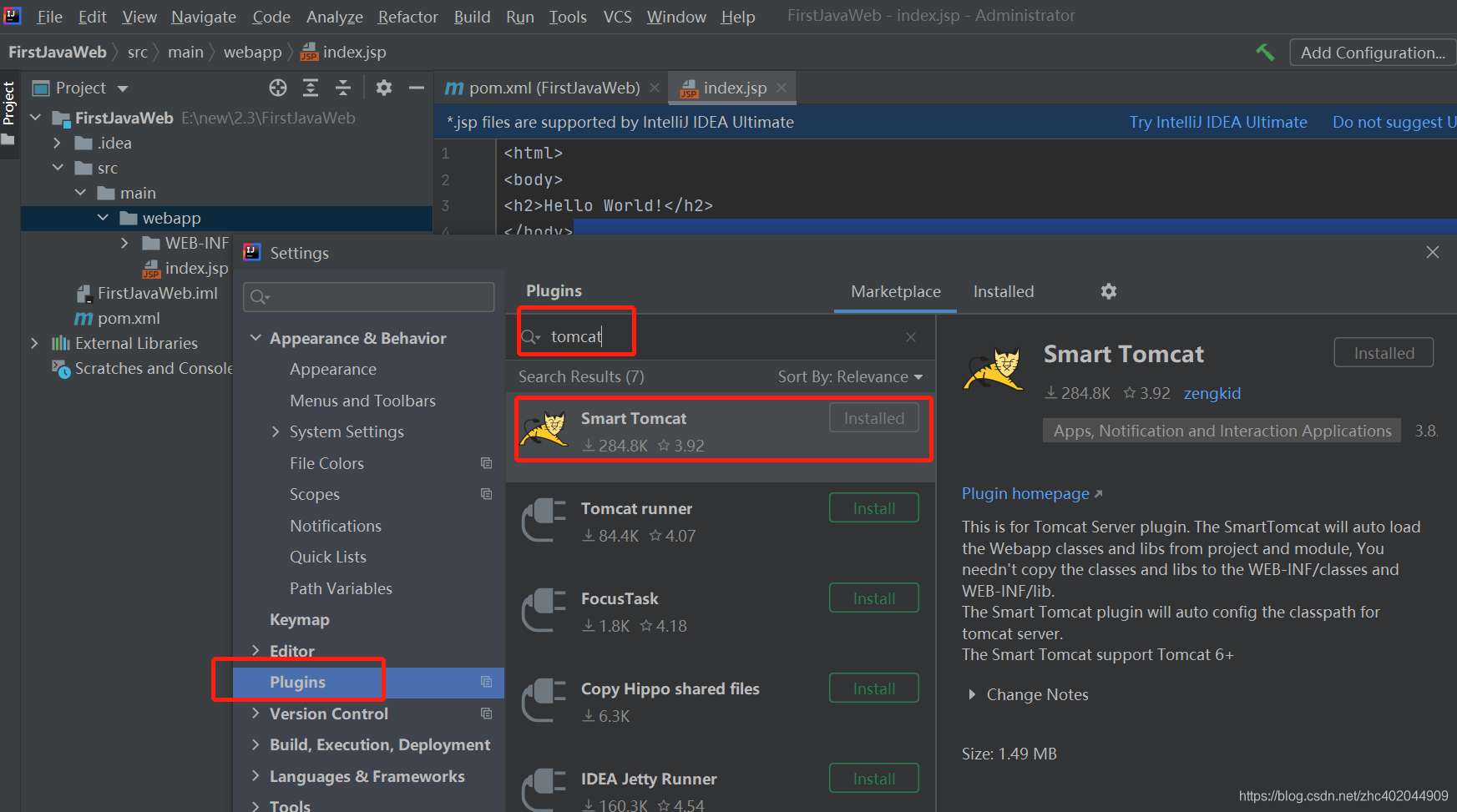Open the Project view dropdown

point(123,88)
